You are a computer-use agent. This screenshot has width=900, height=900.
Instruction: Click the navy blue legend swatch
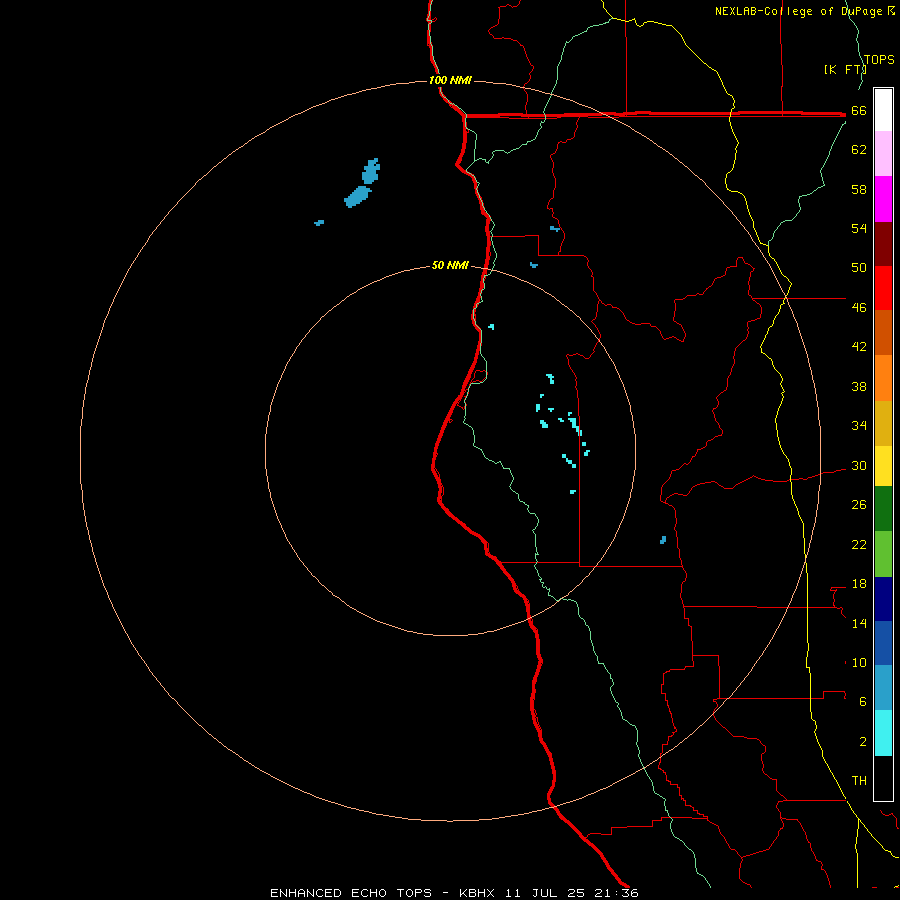883,599
